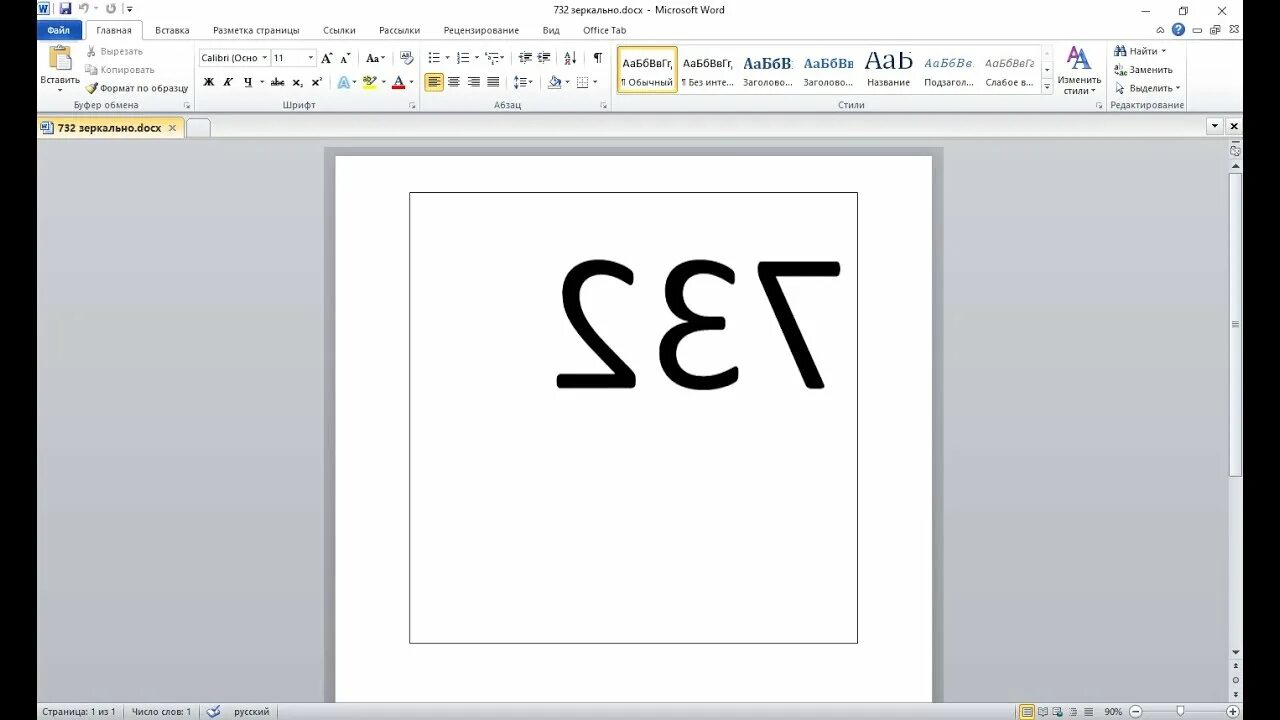Open bullet list dropdown
The width and height of the screenshot is (1280, 720).
click(x=447, y=58)
